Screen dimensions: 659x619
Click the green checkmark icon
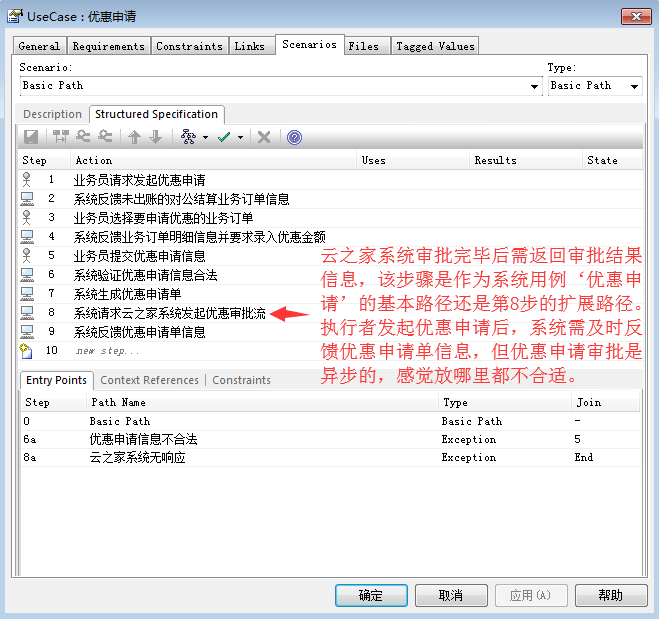[x=224, y=137]
